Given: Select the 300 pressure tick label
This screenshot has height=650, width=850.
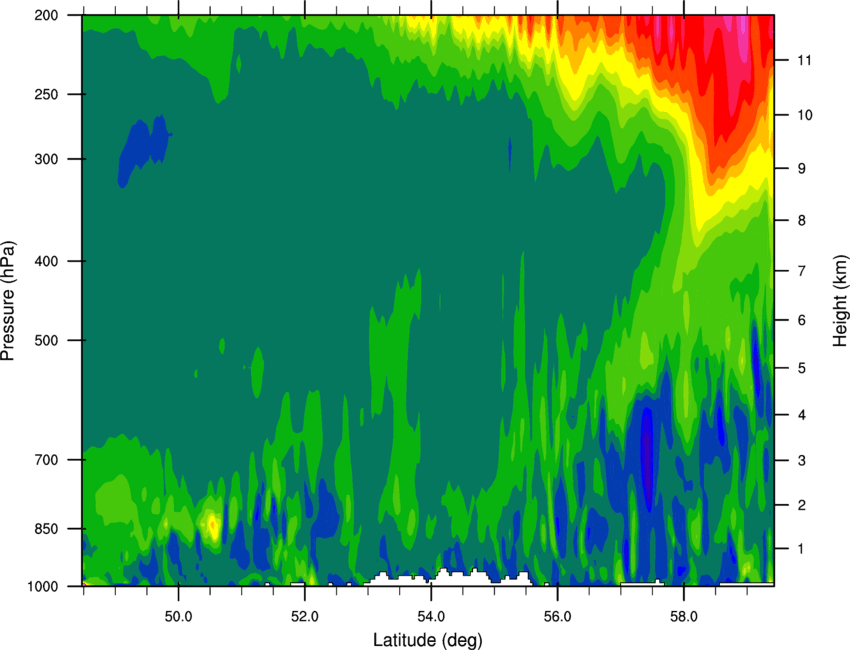Looking at the screenshot, I should point(46,159).
